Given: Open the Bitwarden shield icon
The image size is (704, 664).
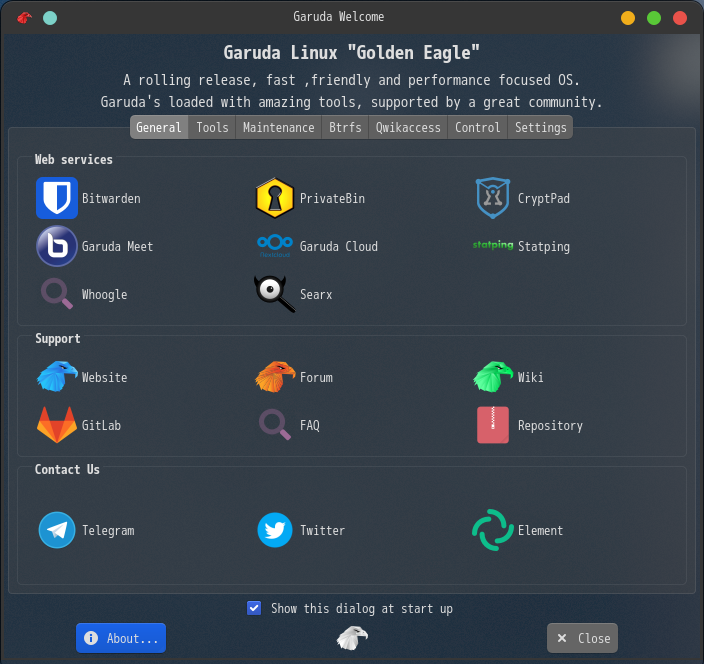Looking at the screenshot, I should click(57, 198).
